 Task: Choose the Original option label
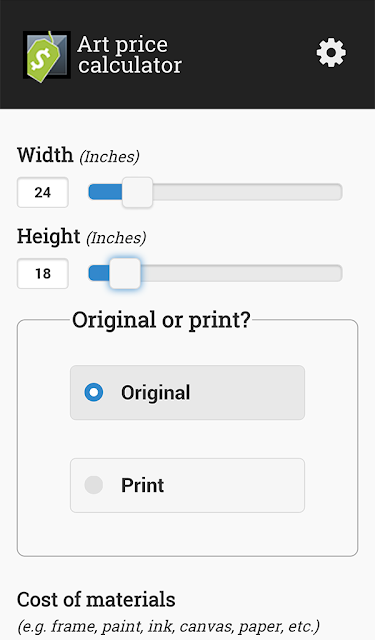point(155,393)
